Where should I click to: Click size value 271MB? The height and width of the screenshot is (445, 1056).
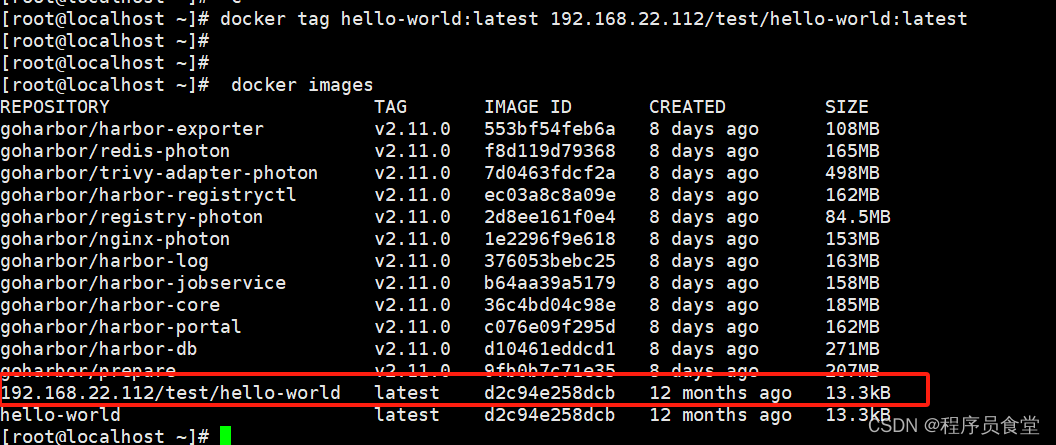(852, 349)
